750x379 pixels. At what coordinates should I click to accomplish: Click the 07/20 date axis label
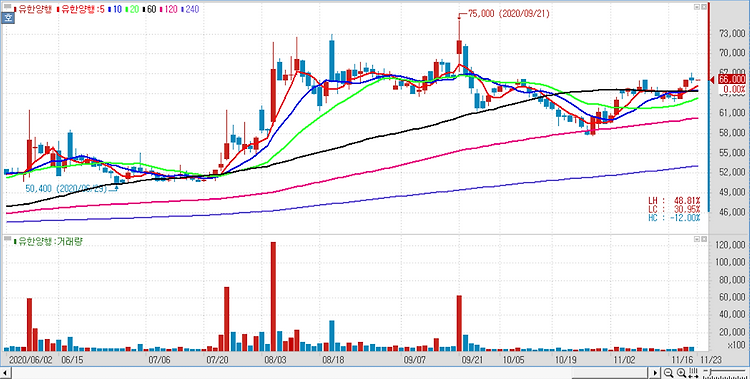(218, 359)
